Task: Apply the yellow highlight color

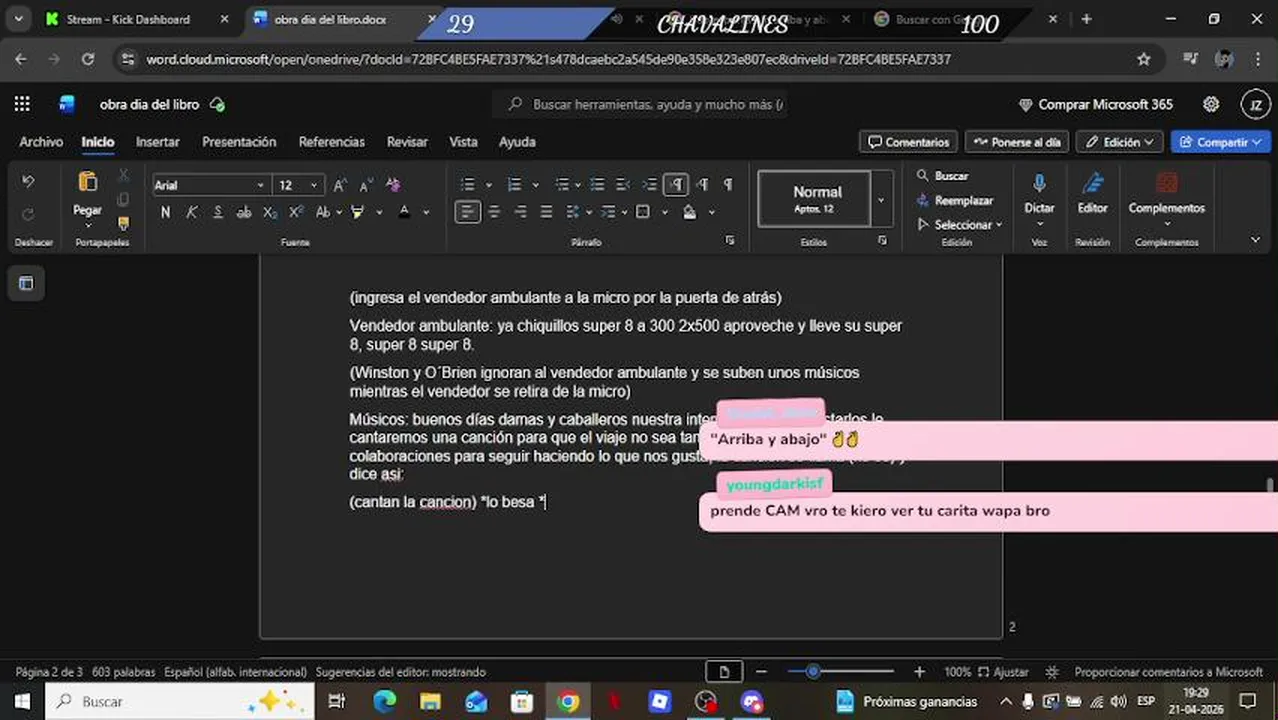Action: click(357, 212)
